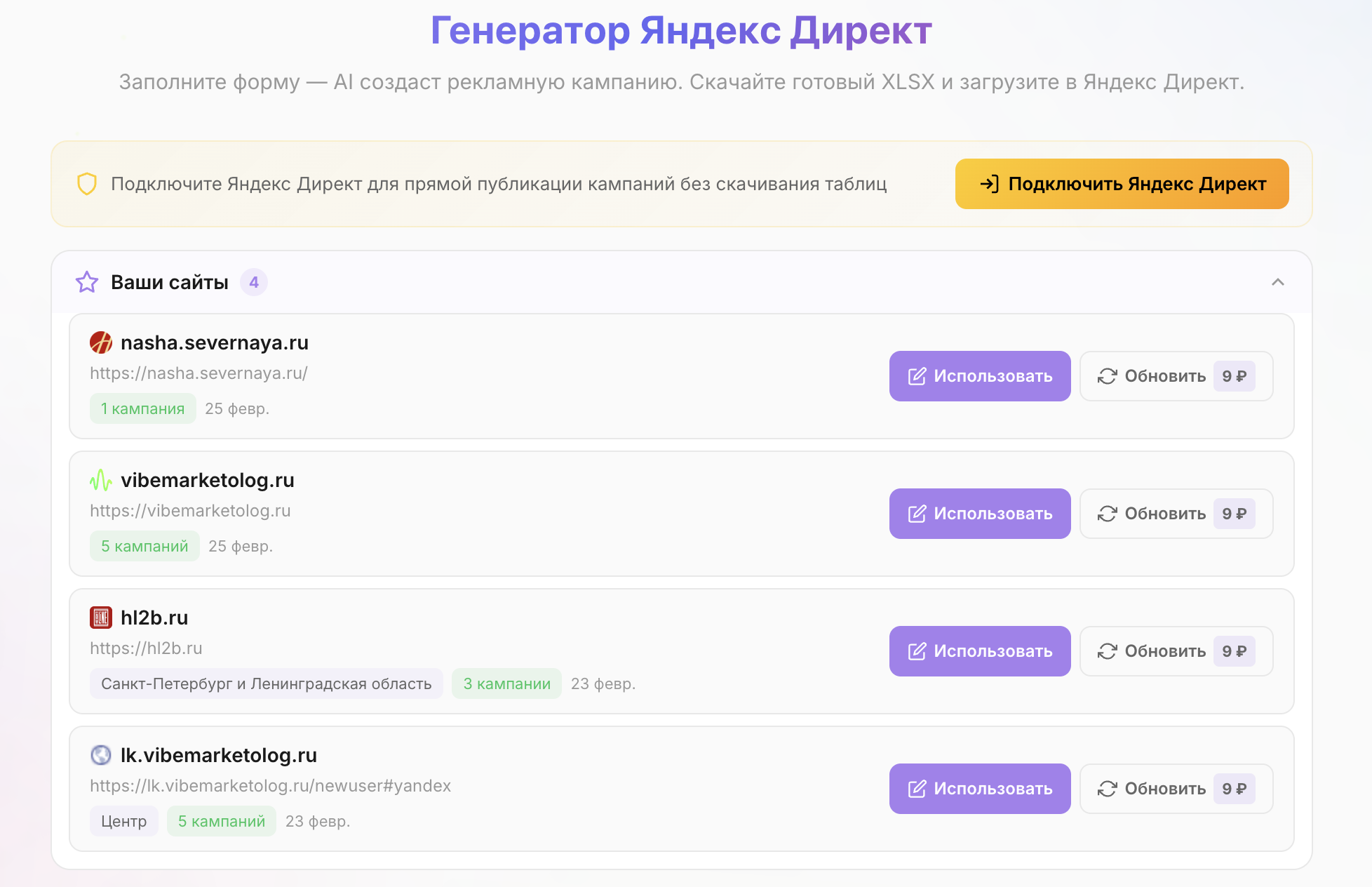1372x887 pixels.
Task: Click 5 кампаний badge under lk.vibemarketolog.ru
Action: click(x=222, y=821)
